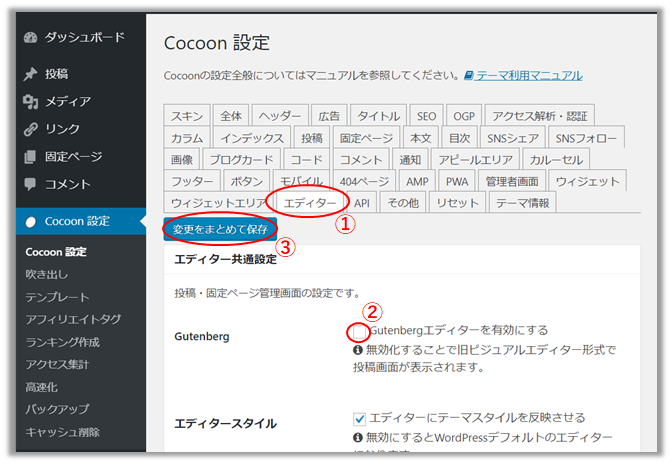Switch to the アクセス解析・認証 tab
Viewport: 671px width, 464px height.
pos(540,116)
